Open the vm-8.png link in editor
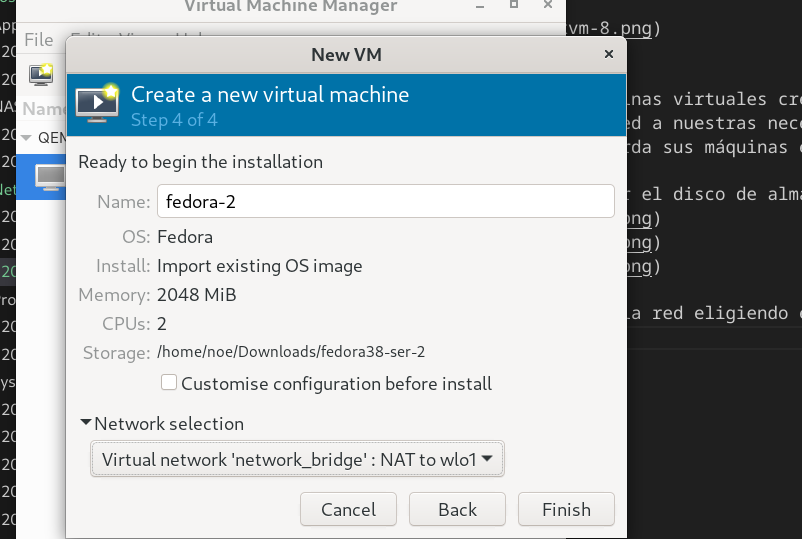The width and height of the screenshot is (802, 539). (610, 28)
